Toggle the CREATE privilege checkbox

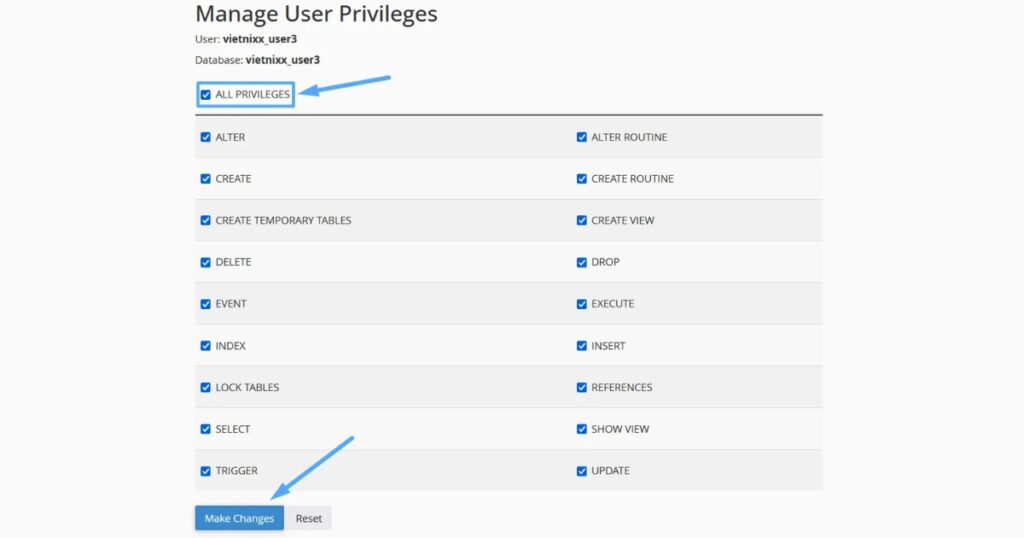(x=206, y=179)
